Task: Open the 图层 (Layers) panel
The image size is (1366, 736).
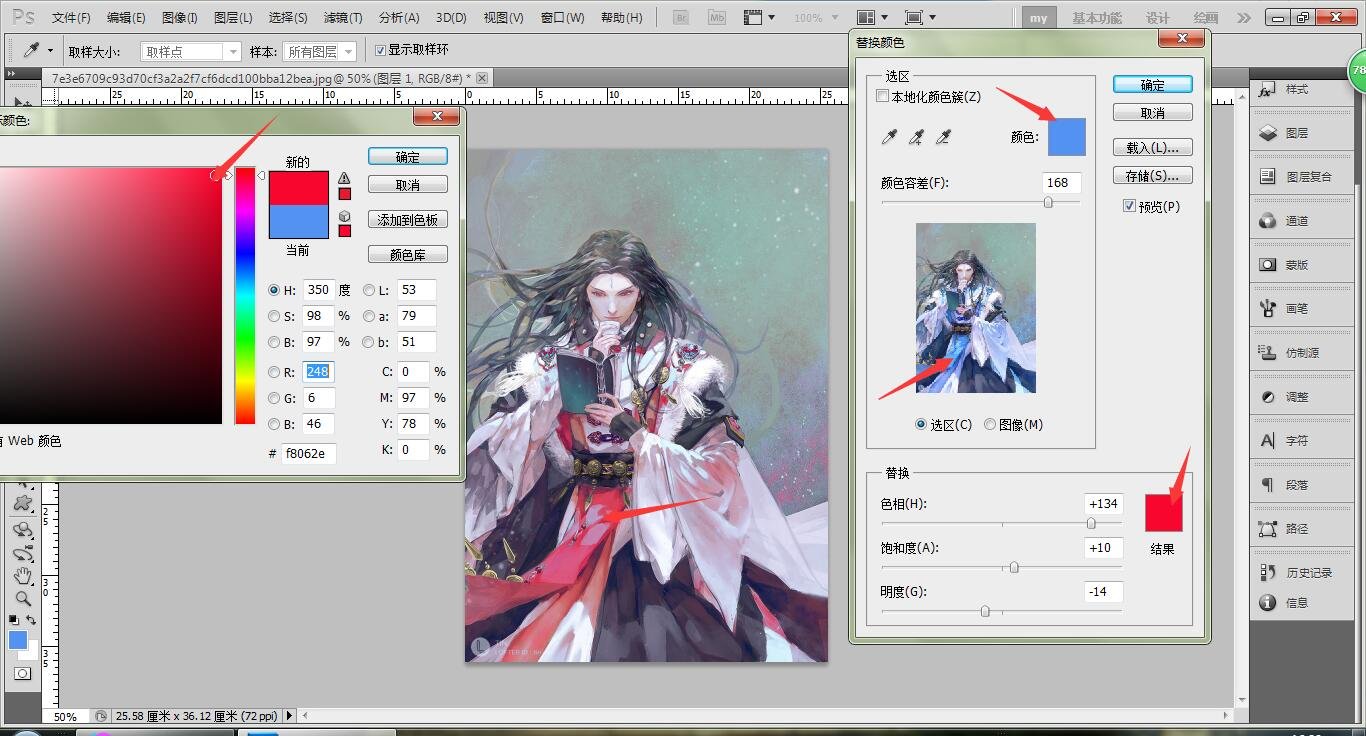Action: (x=1296, y=133)
